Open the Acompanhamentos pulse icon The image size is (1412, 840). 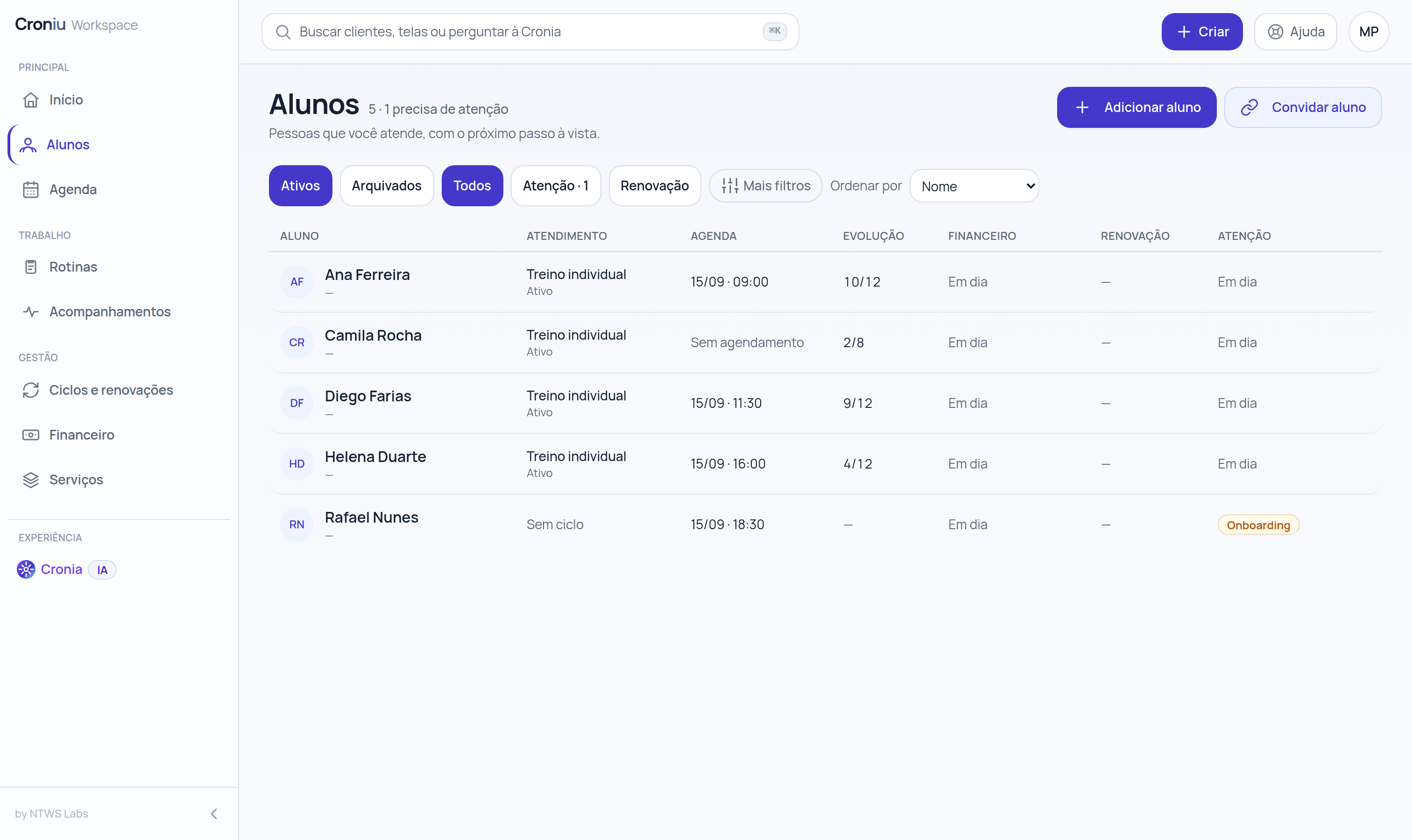point(31,312)
